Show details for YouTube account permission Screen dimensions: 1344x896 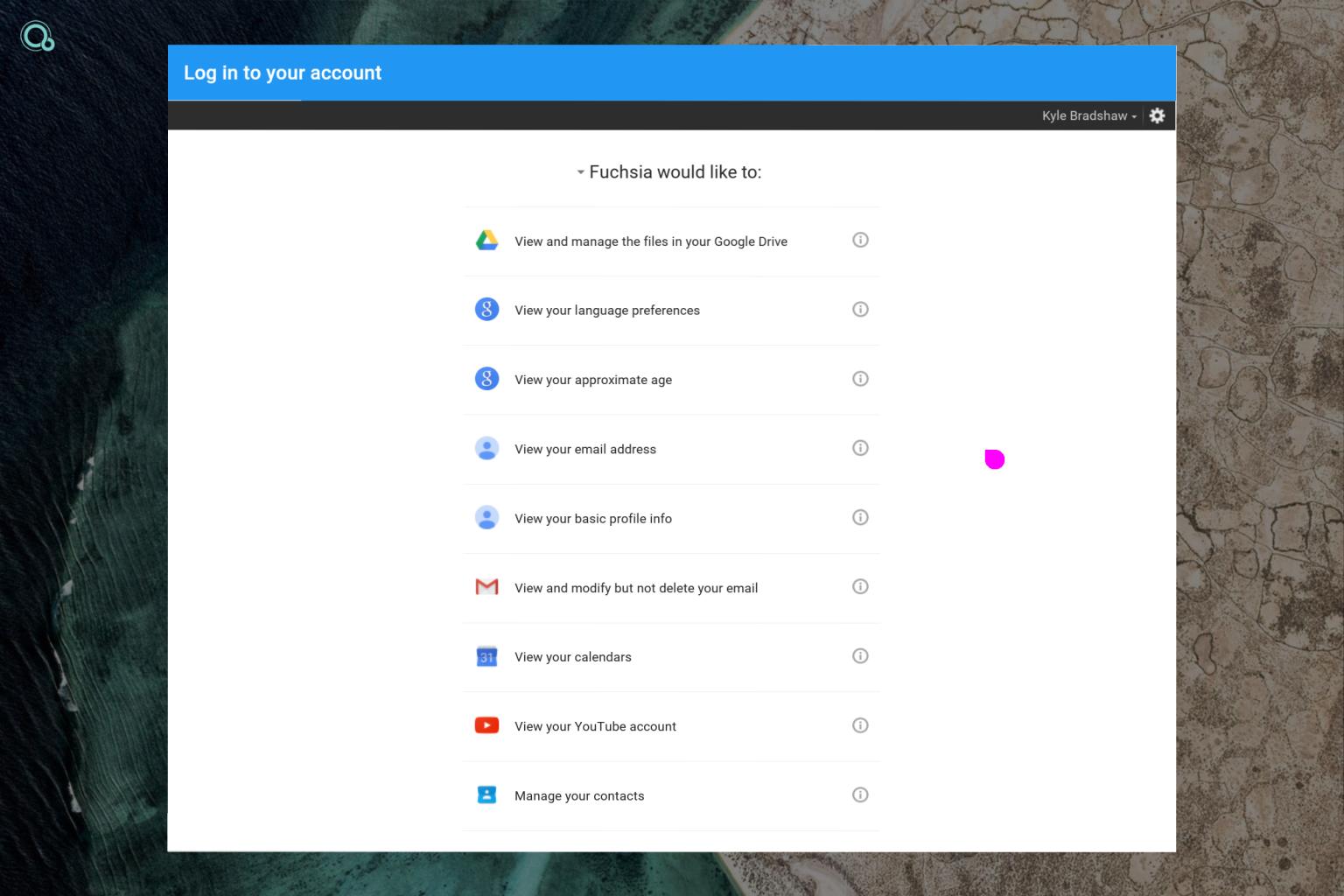click(x=860, y=725)
